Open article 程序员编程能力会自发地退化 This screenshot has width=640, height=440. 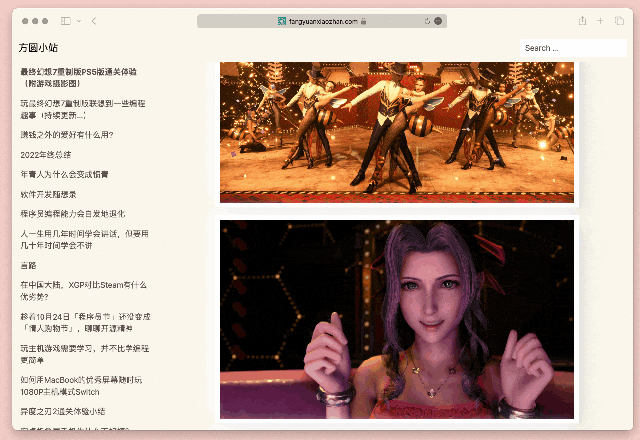[73, 213]
